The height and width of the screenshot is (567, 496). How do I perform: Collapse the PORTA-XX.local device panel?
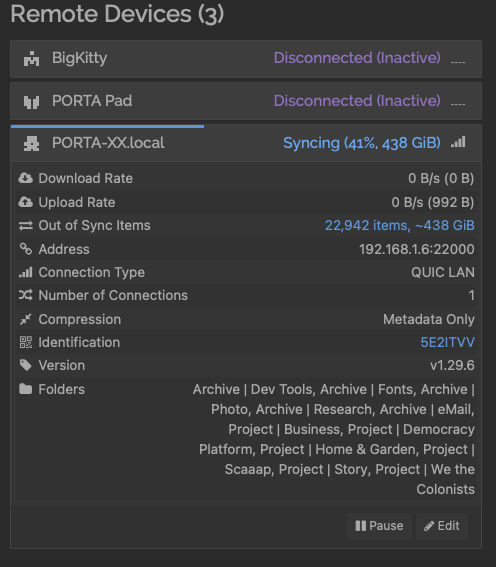[x=246, y=143]
